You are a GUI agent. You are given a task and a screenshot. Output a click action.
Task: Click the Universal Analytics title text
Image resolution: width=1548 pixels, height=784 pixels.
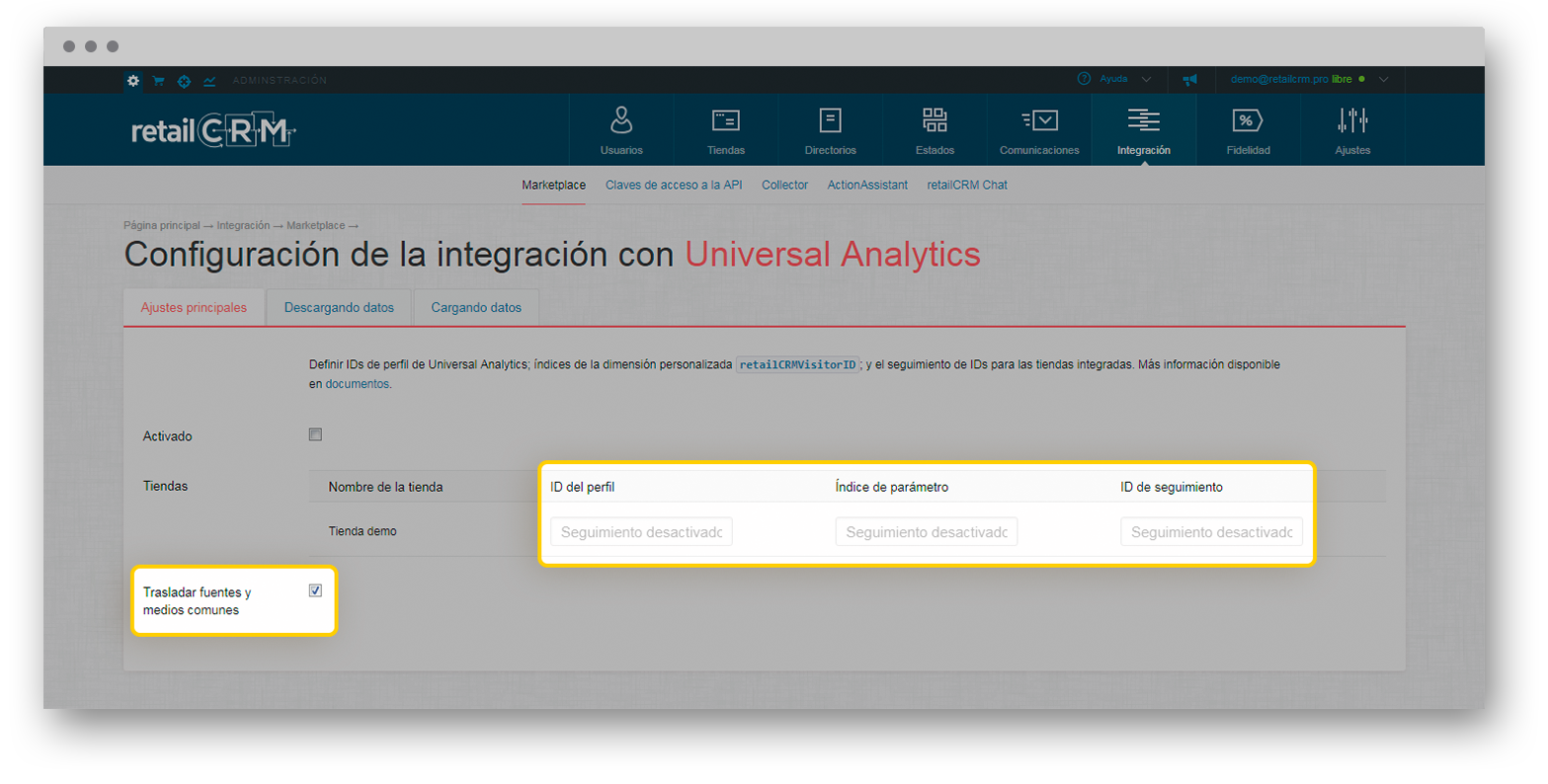pyautogui.click(x=833, y=255)
